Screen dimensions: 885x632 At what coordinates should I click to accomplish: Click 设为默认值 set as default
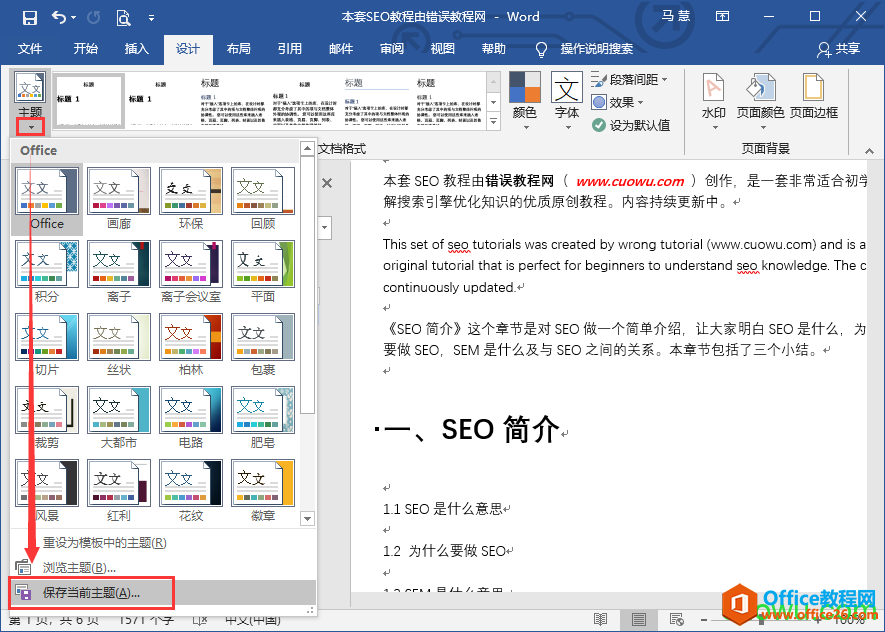point(631,125)
